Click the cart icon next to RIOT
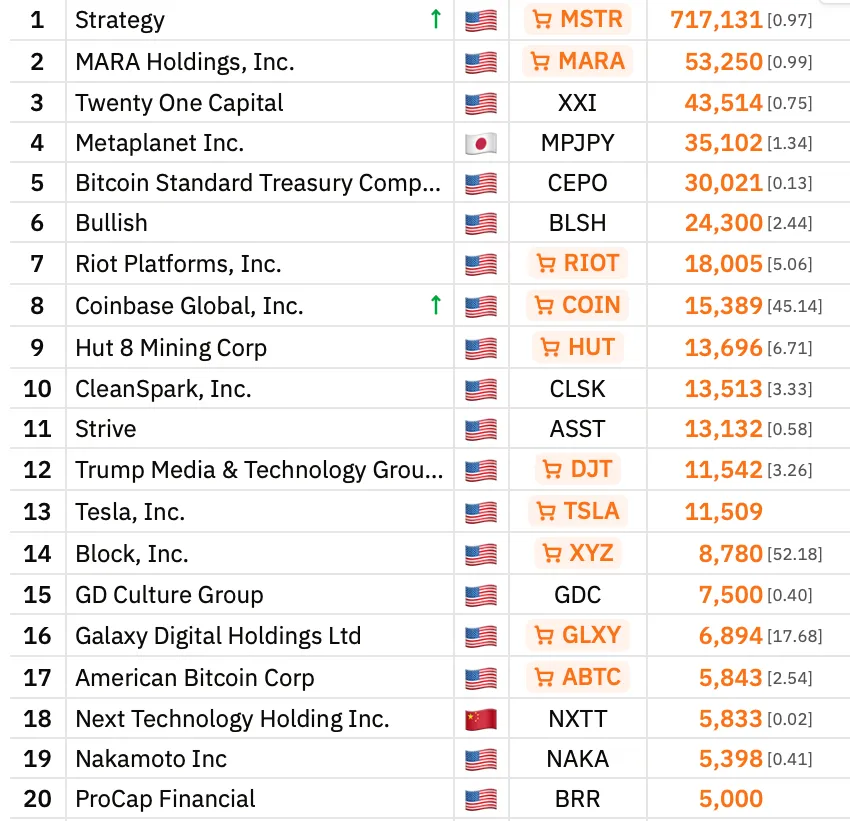850x821 pixels. [547, 264]
